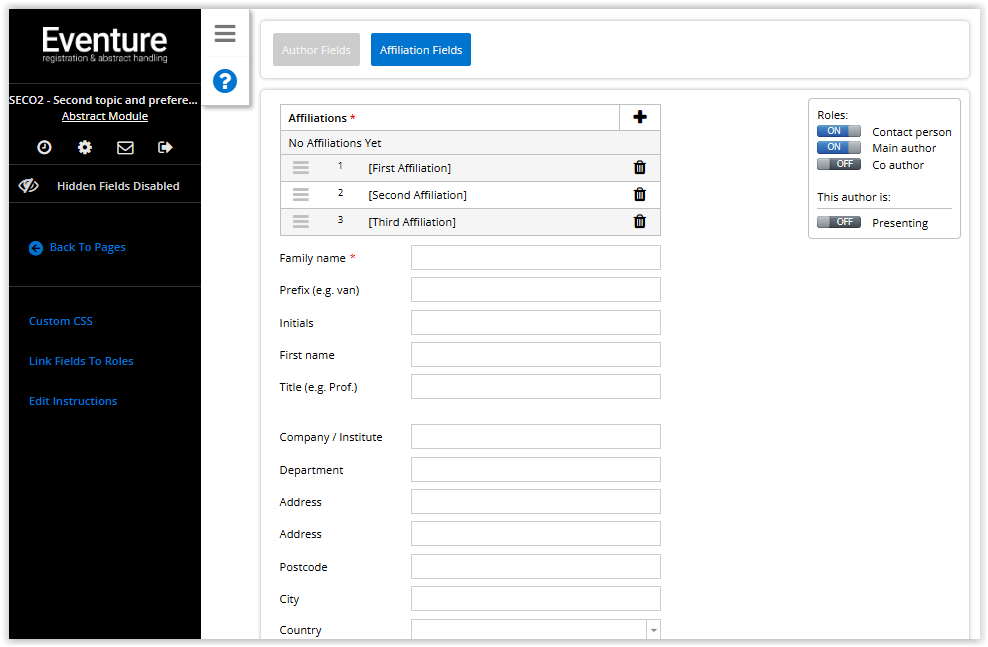
Task: Add affiliation with the plus icon
Action: 640,117
